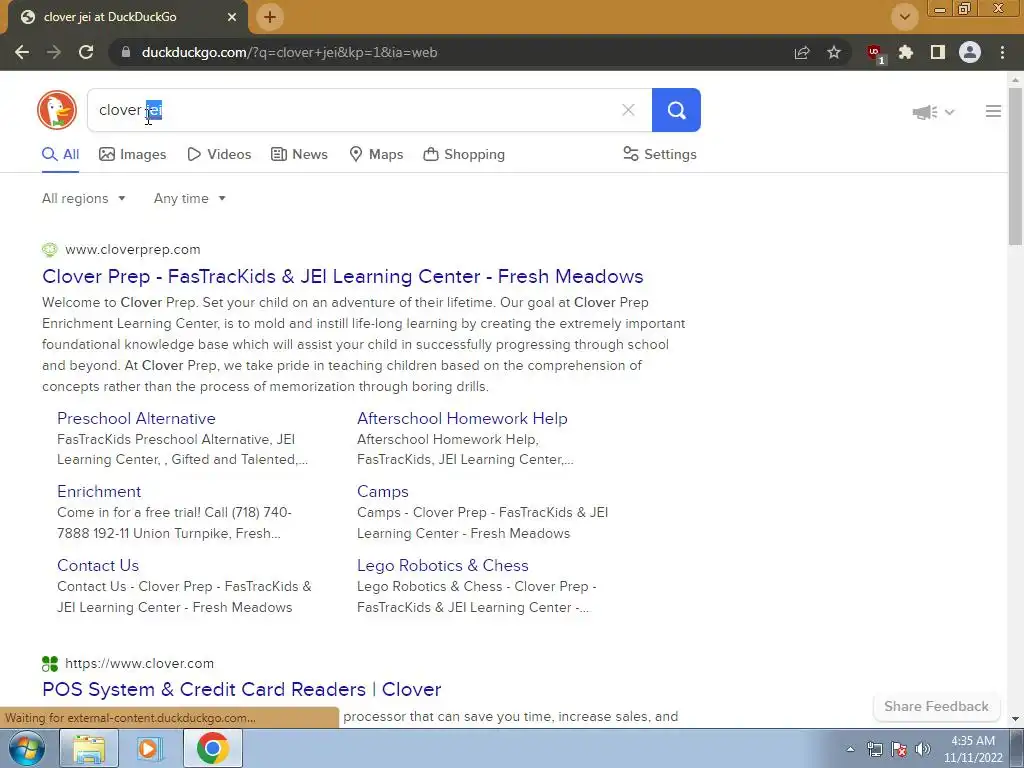
Task: Select the All results tab
Action: [60, 155]
